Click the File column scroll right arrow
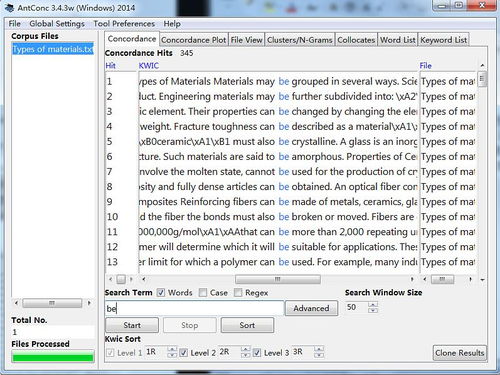 click(x=470, y=279)
